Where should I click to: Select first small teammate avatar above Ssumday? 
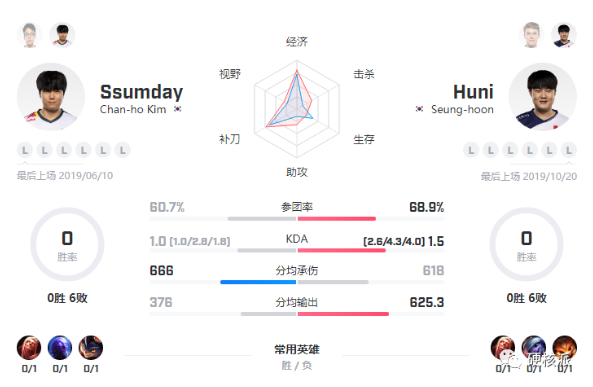[29, 35]
